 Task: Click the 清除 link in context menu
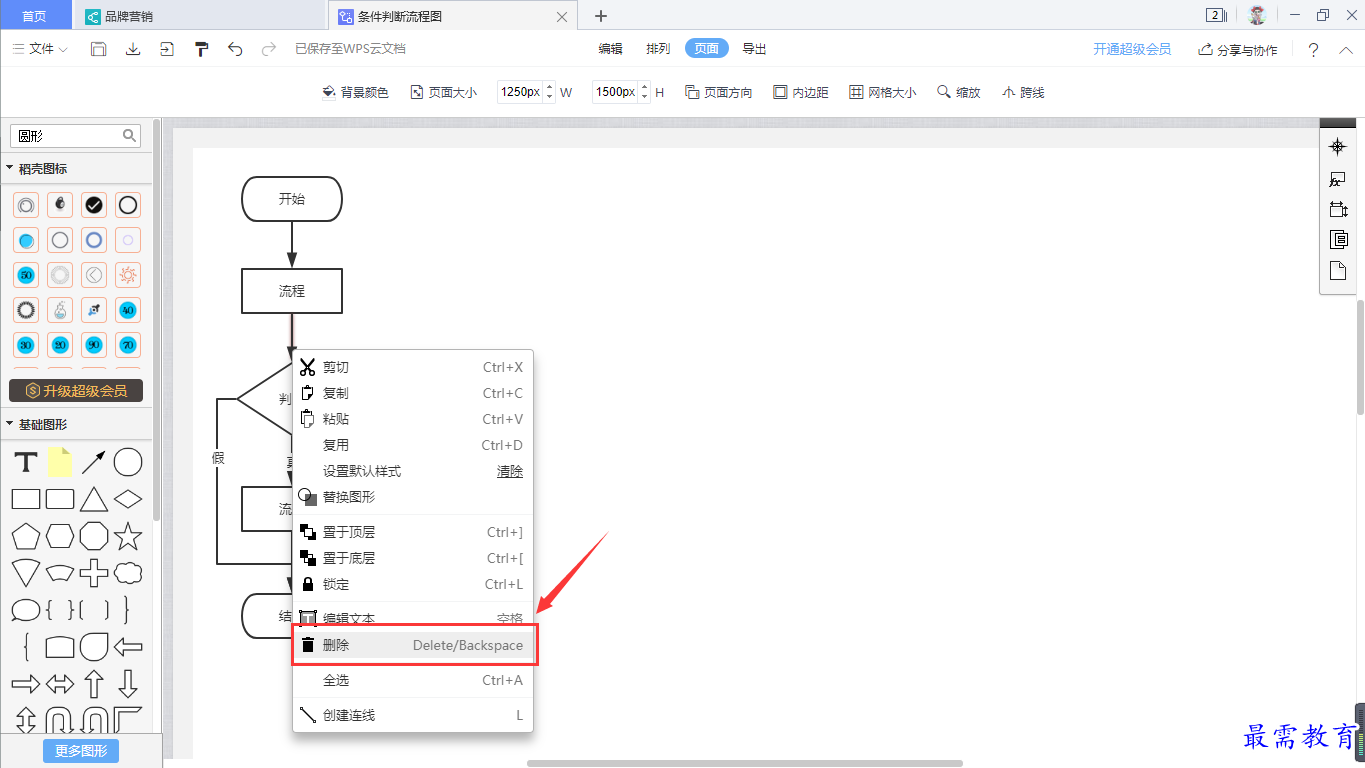[x=510, y=471]
